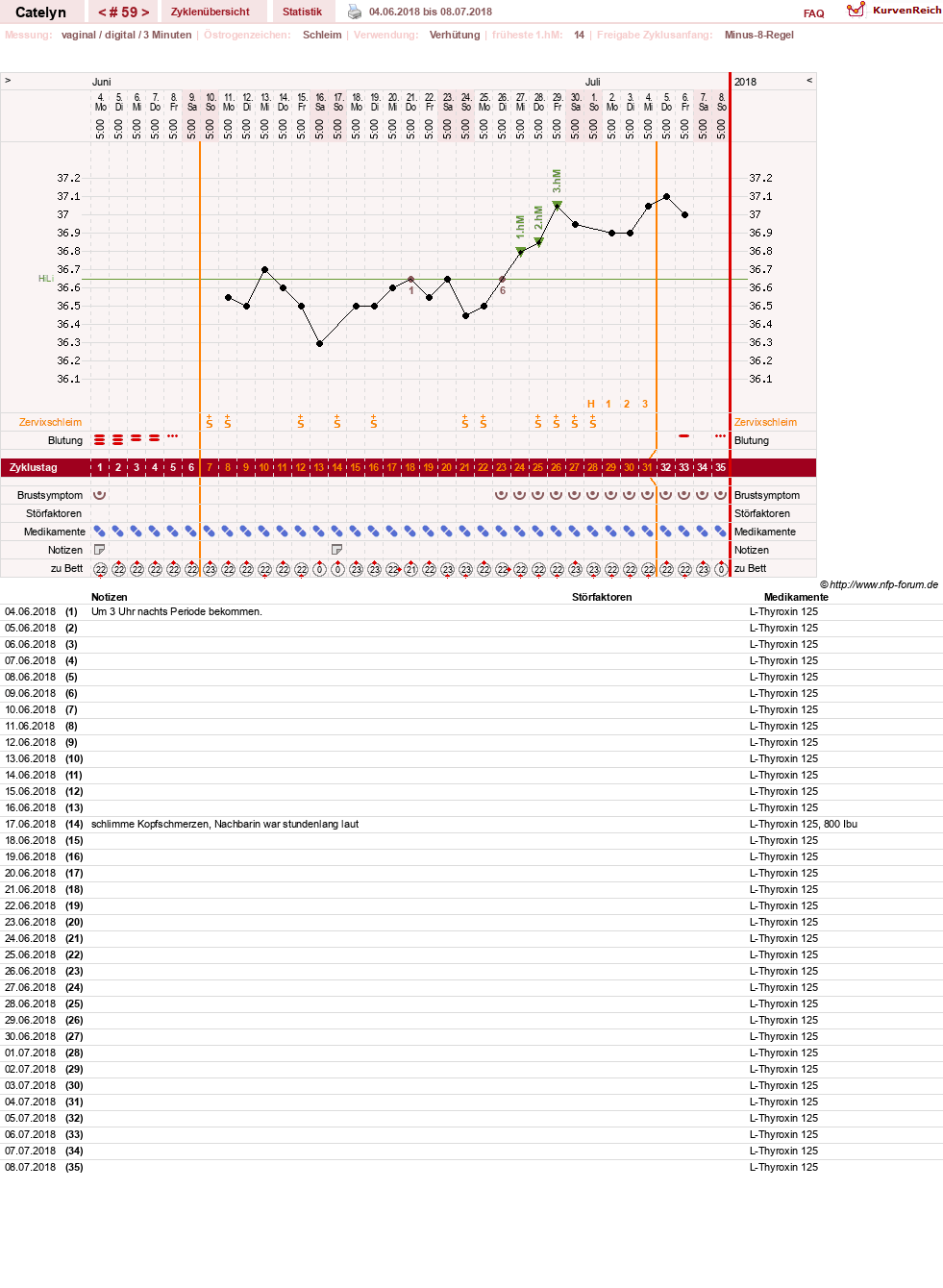Click the bleeding dash on cycle day 33

click(x=683, y=436)
